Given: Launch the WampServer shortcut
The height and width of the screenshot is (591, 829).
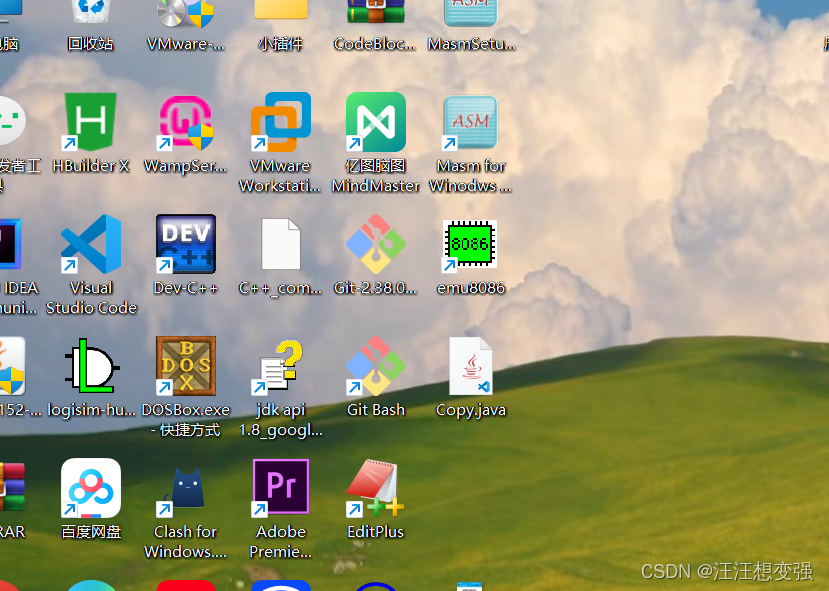Looking at the screenshot, I should (186, 122).
